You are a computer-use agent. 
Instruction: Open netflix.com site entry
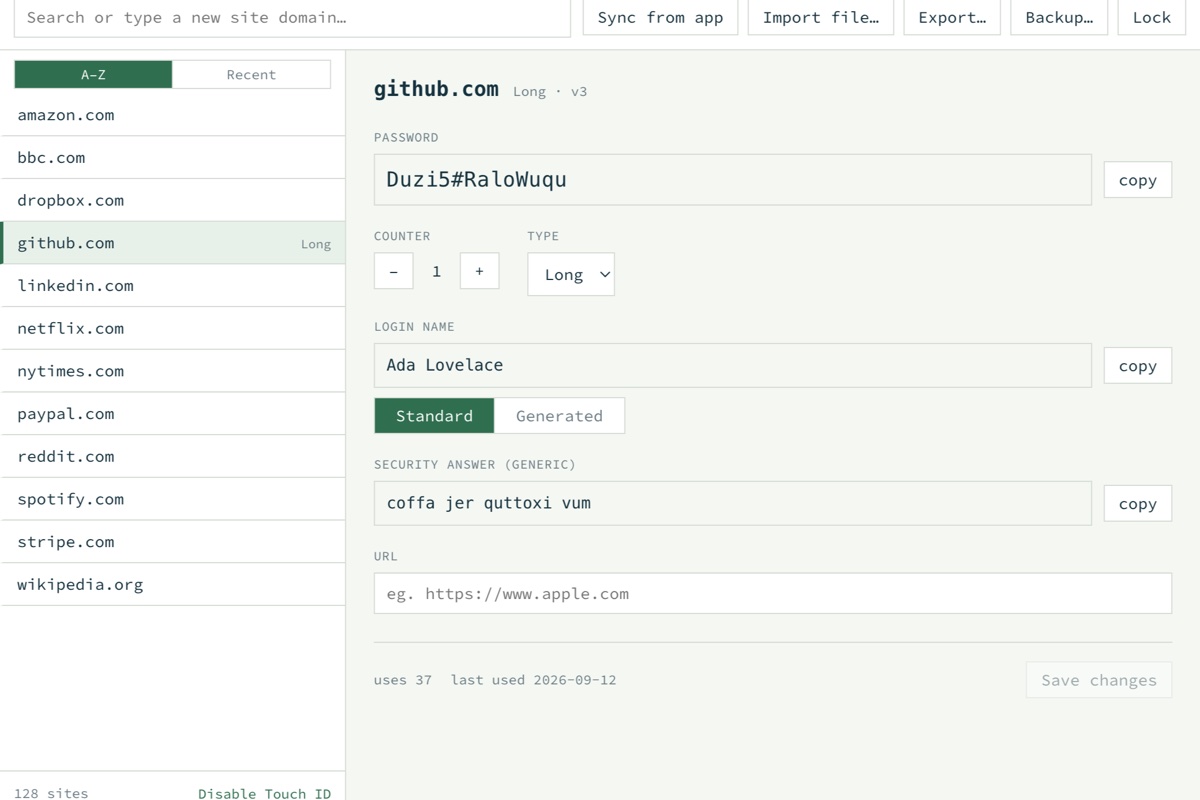click(173, 328)
